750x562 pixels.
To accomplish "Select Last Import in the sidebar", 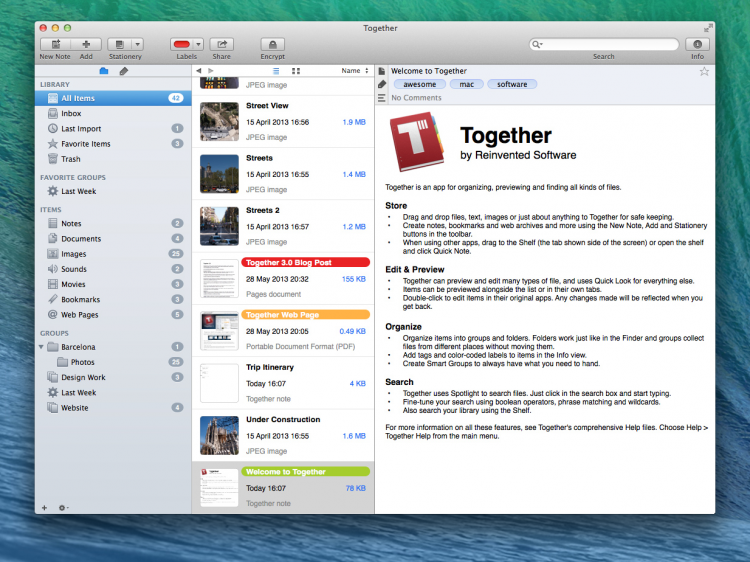I will point(113,129).
